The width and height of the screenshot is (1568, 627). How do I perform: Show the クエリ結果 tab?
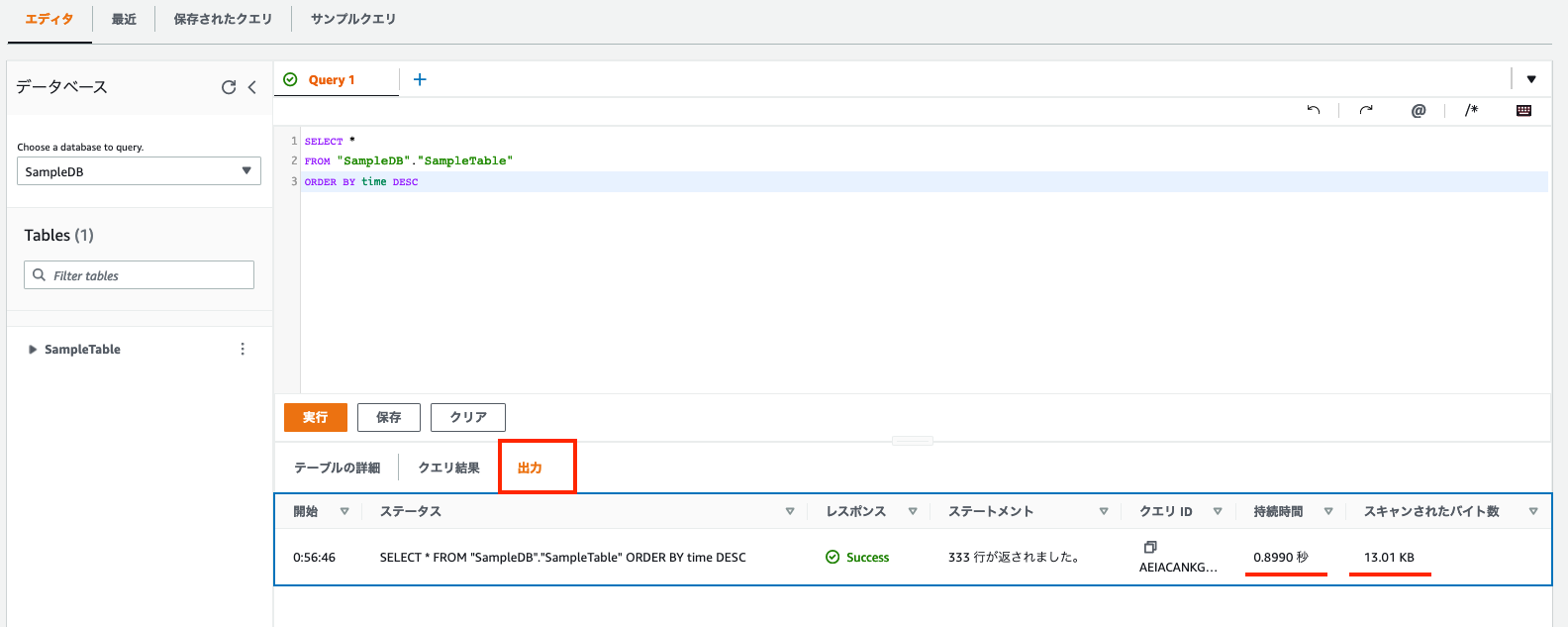448,468
